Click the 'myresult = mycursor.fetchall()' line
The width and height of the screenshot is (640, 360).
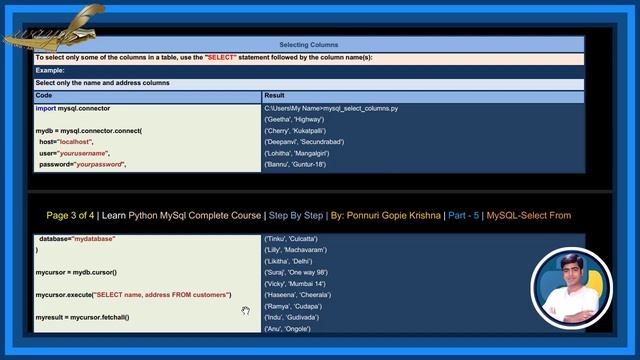point(82,317)
